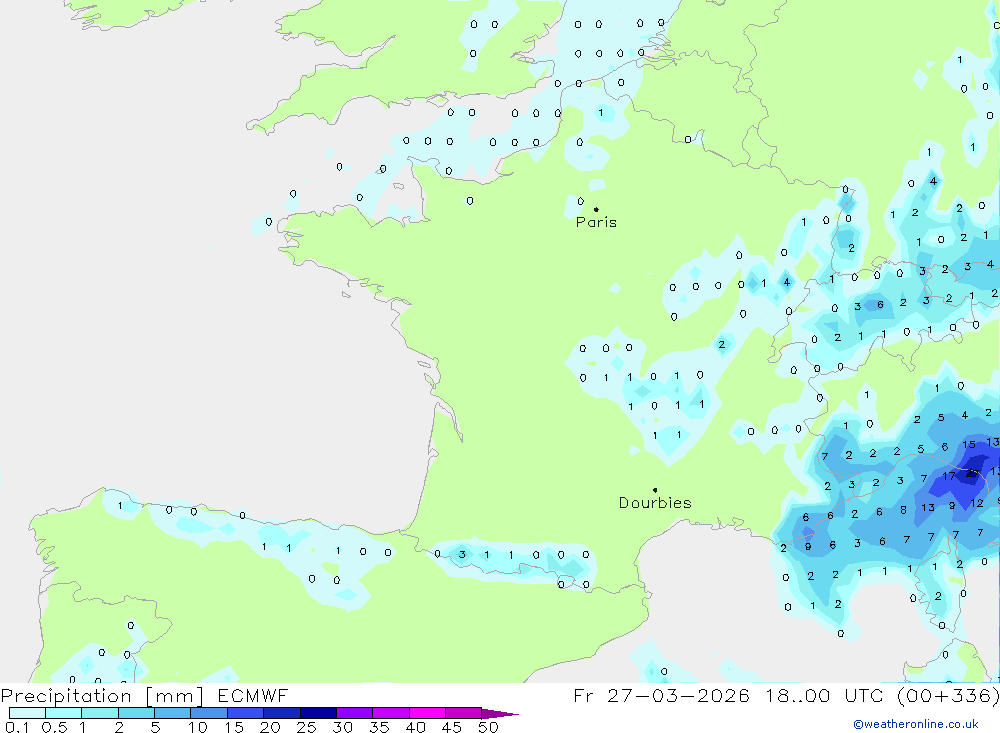Click the 'Precipitation [mm]' title text
This screenshot has width=1000, height=733.
[x=102, y=695]
